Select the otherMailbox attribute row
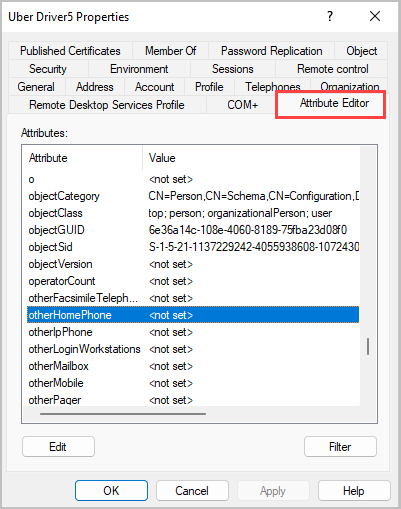 click(x=193, y=366)
